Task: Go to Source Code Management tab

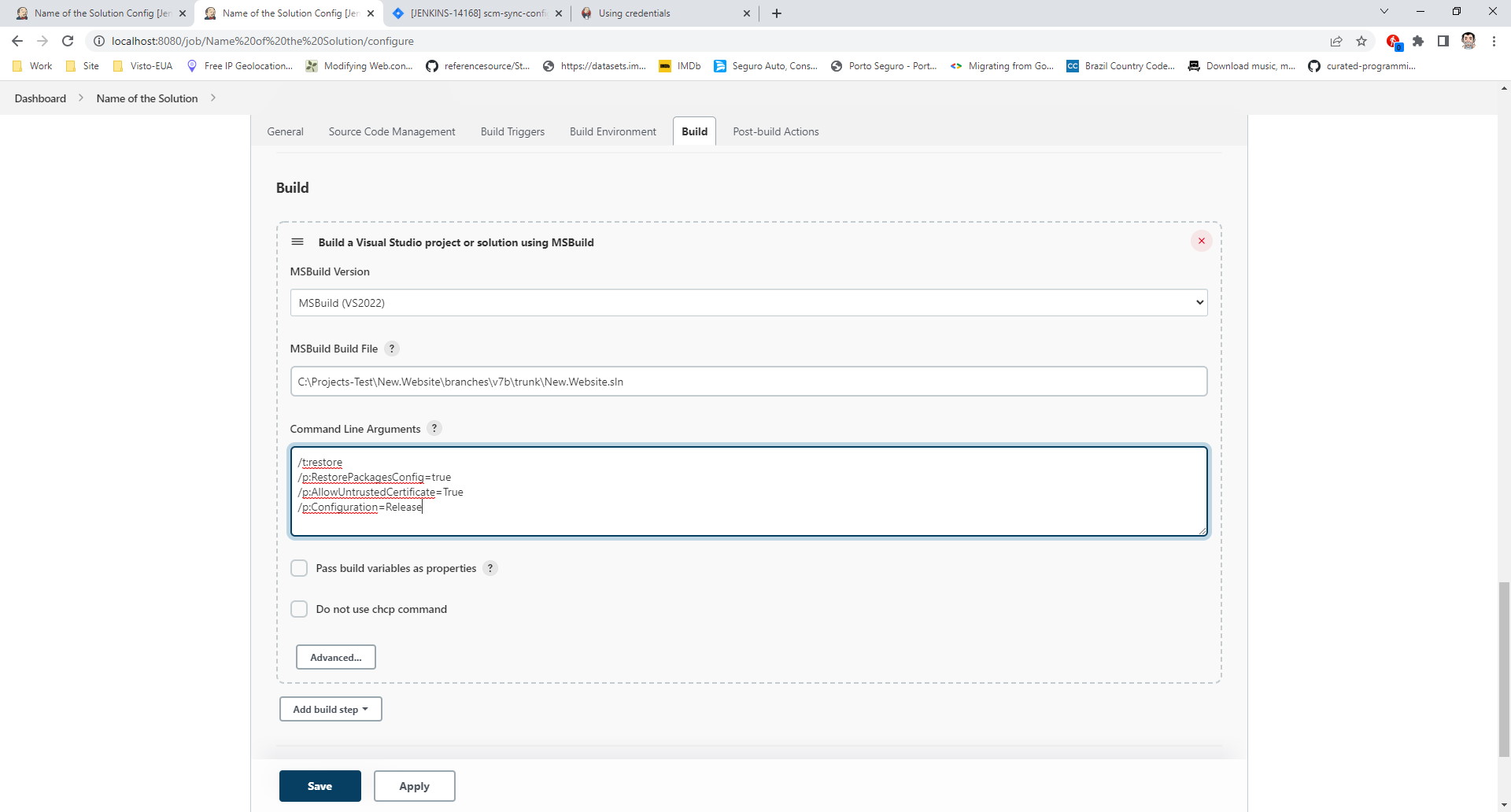Action: 392,131
